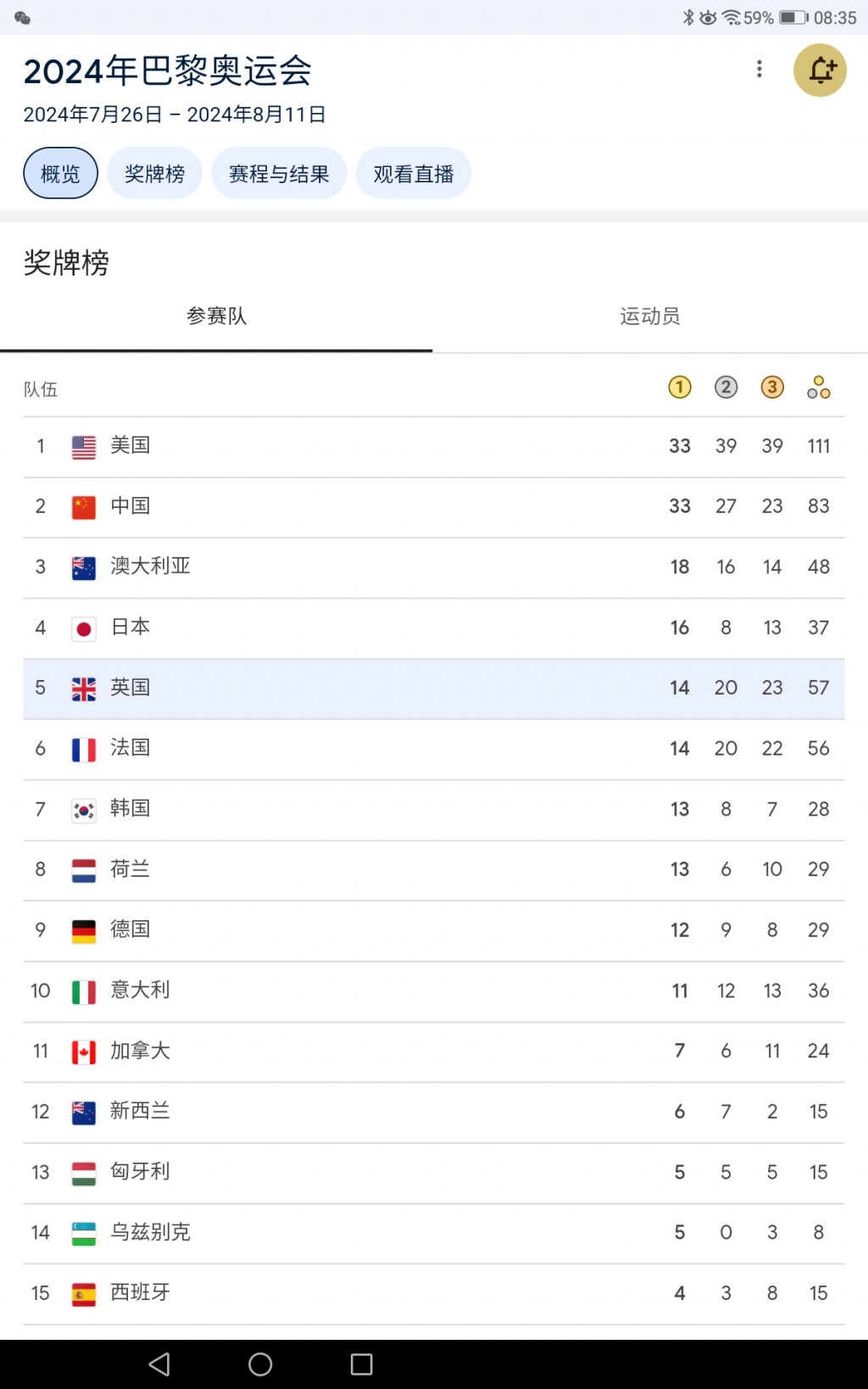868x1389 pixels.
Task: Tap the Android home circle button
Action: (260, 1364)
